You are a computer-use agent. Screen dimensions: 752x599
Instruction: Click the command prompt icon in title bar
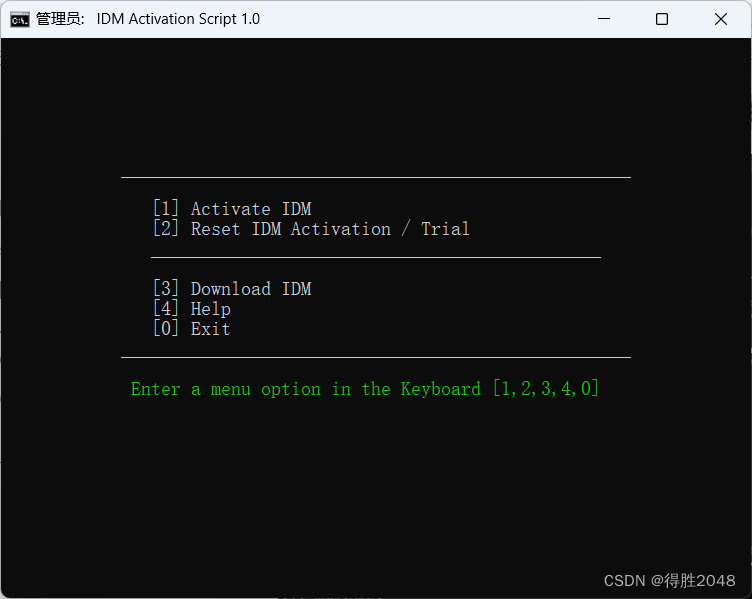(20, 20)
